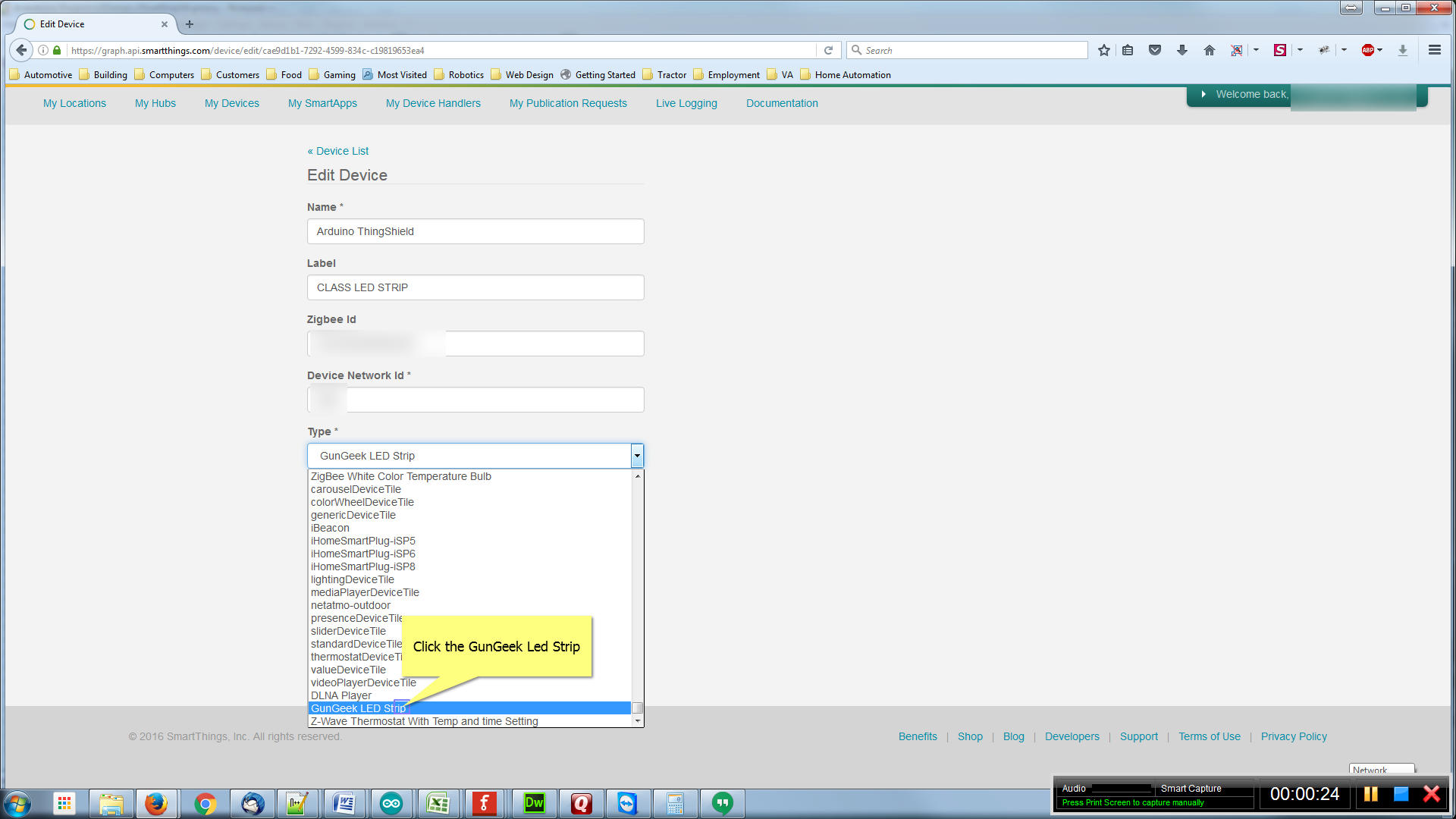Collapse the Type dropdown arrow
Screen dimensions: 1456x819
pyautogui.click(x=637, y=456)
